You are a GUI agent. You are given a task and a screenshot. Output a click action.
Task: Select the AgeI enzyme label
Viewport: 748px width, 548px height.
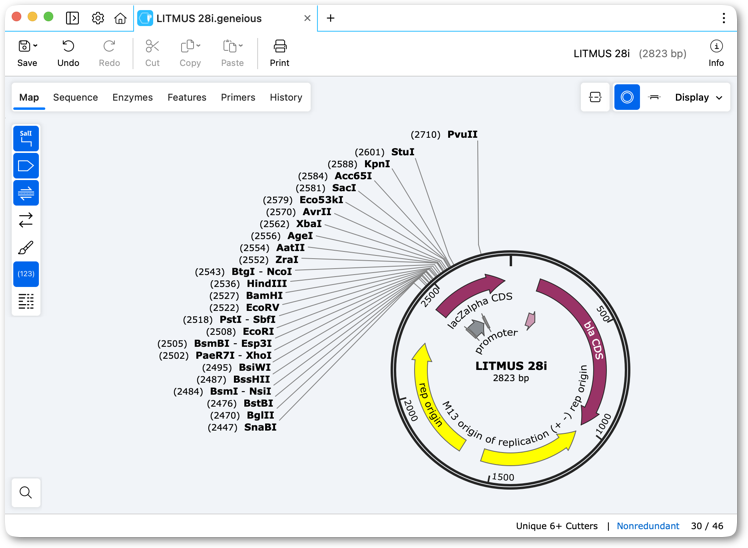(x=300, y=236)
